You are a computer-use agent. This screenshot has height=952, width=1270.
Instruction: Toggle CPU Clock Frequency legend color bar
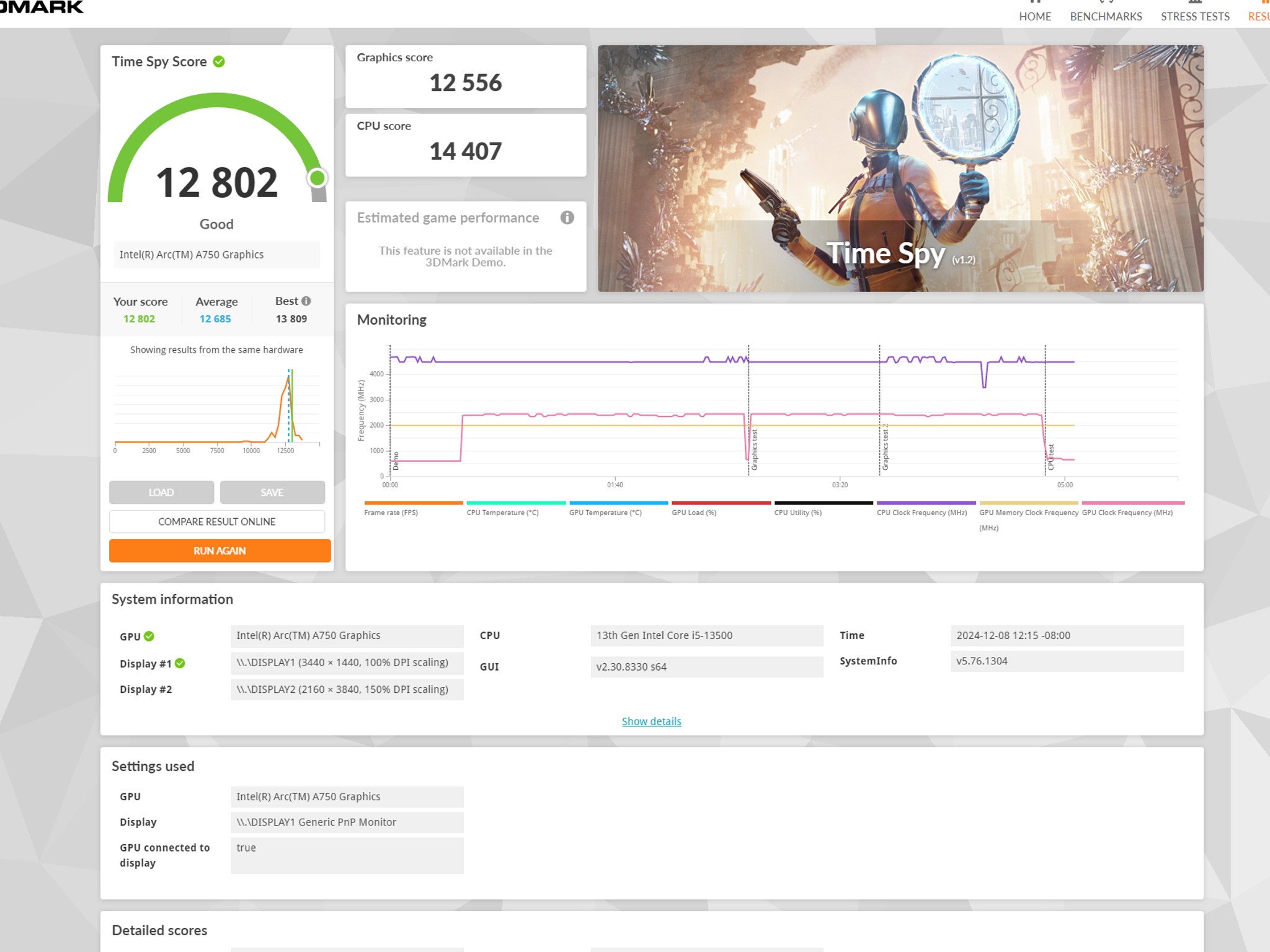926,503
